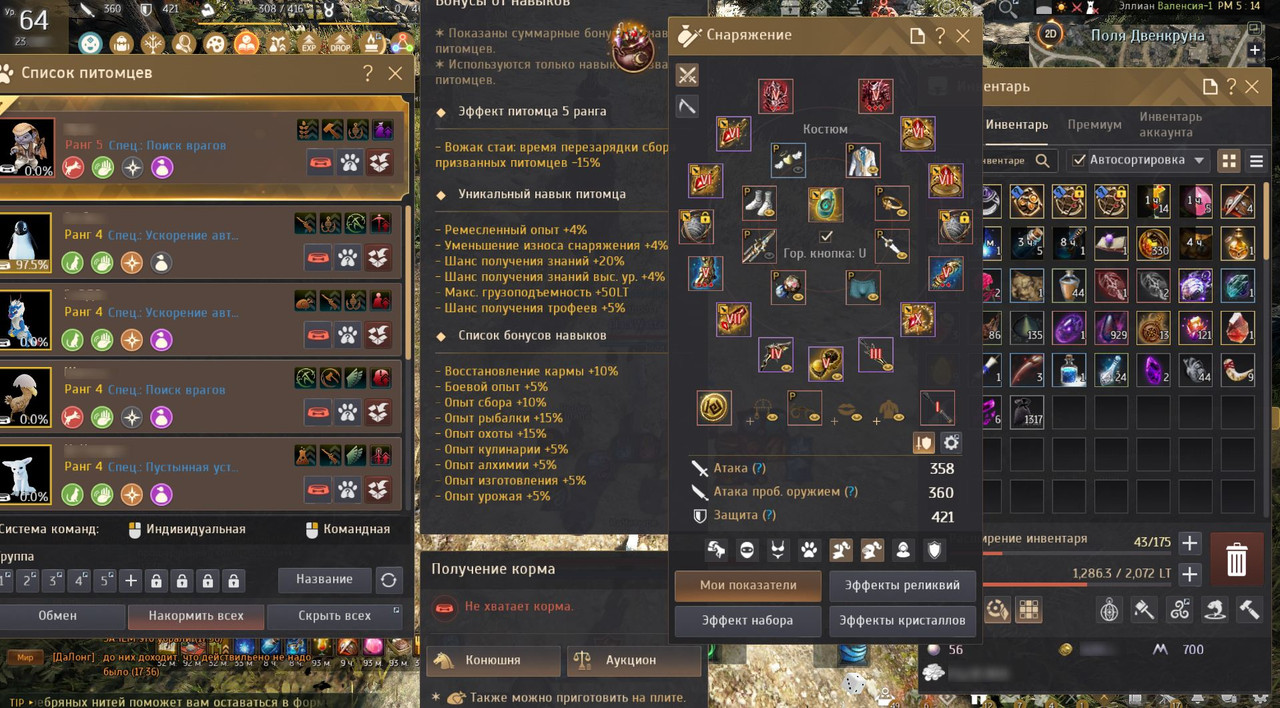
Task: Switch inventory to the list view icon
Action: pos(1256,160)
